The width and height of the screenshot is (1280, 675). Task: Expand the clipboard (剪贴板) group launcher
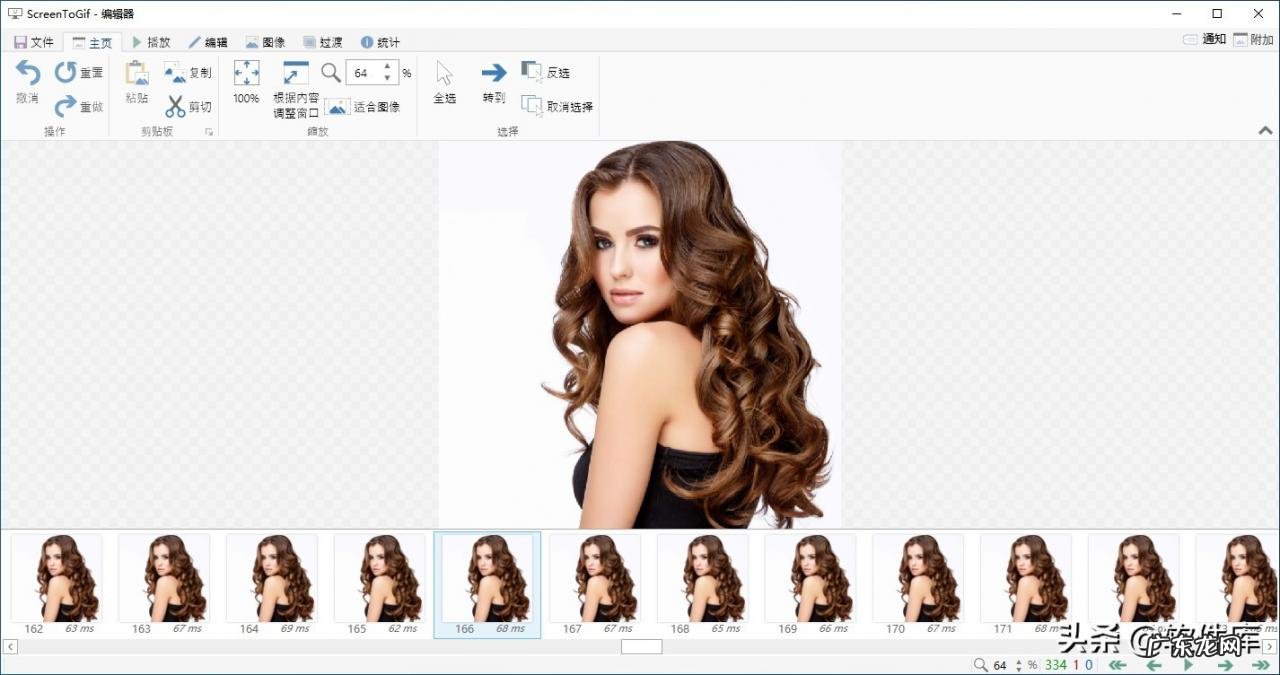tap(209, 132)
